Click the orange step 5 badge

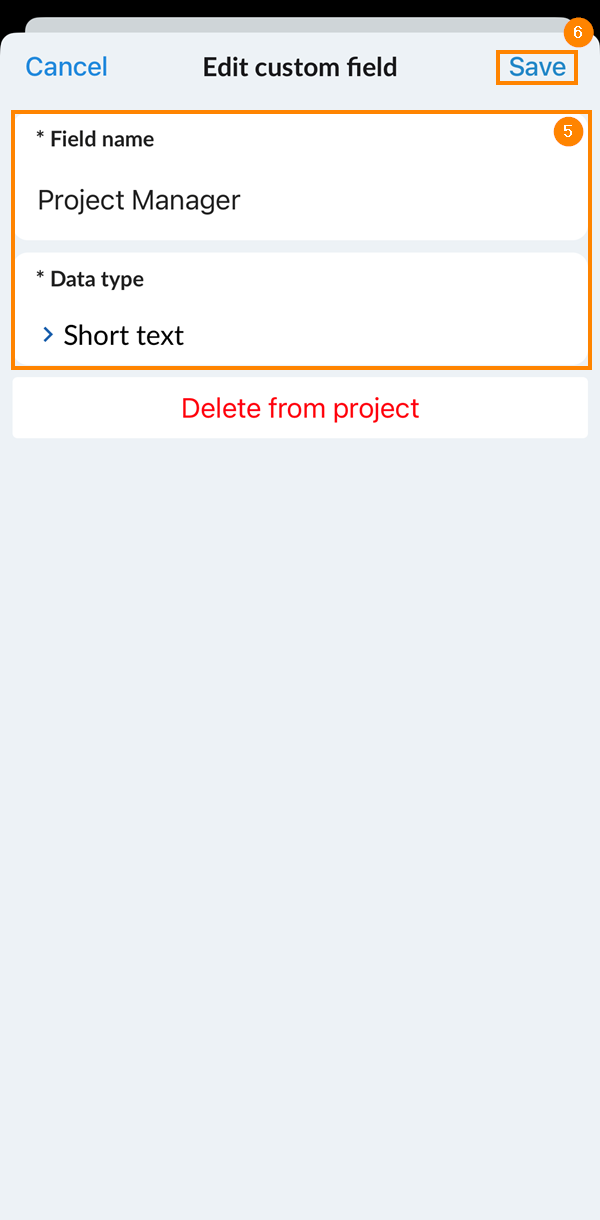pyautogui.click(x=568, y=132)
